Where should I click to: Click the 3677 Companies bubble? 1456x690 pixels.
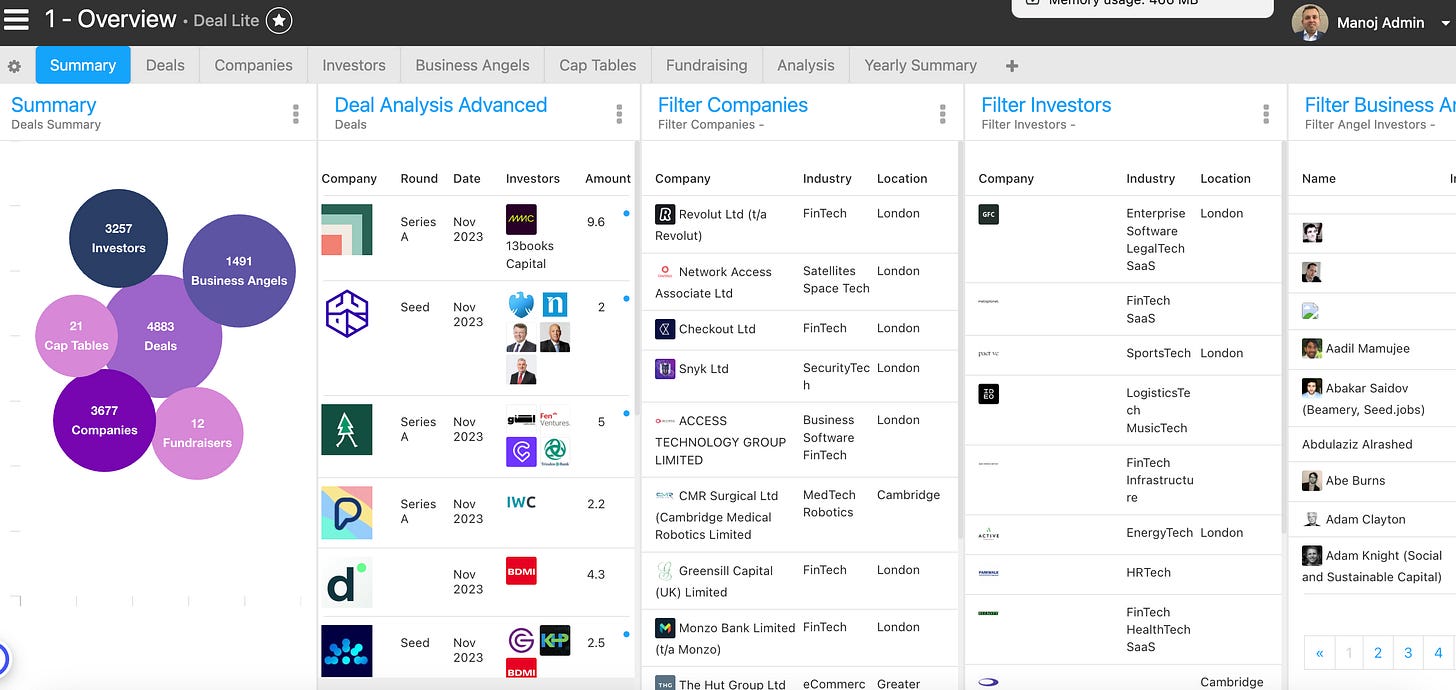coord(104,420)
